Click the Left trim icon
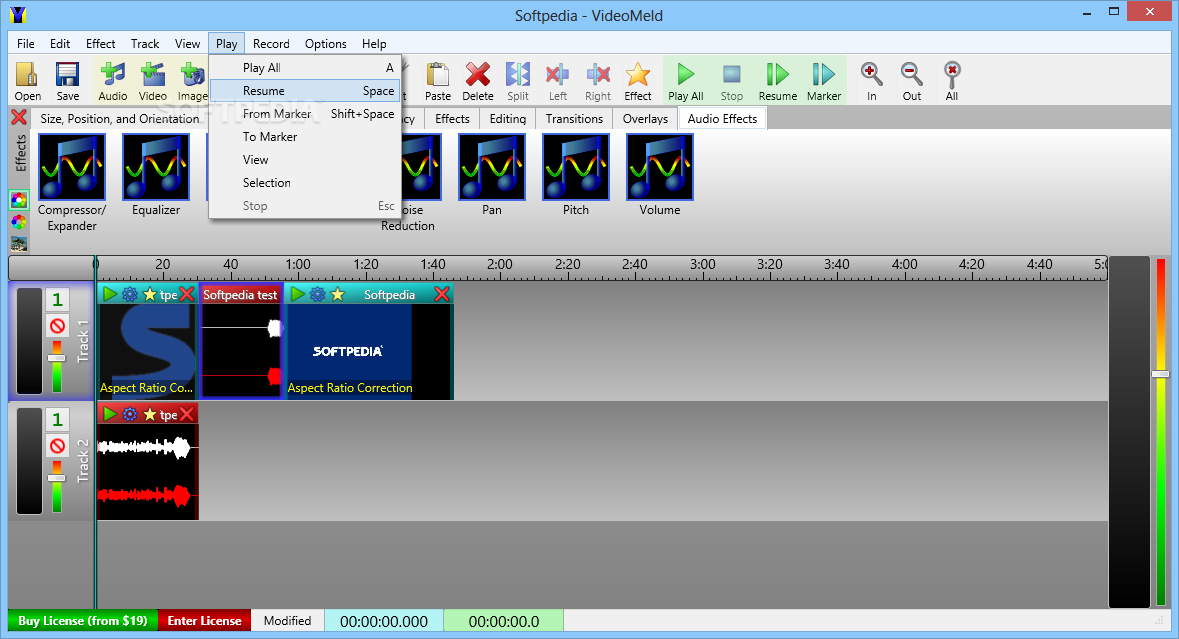This screenshot has width=1179, height=639. pyautogui.click(x=557, y=81)
